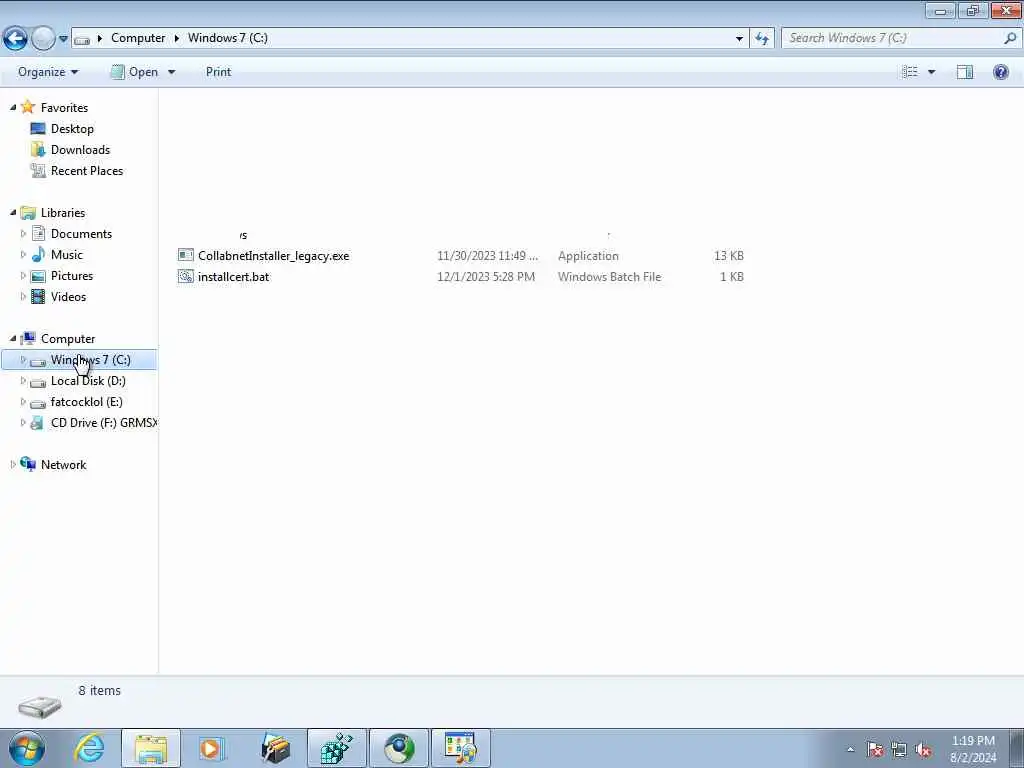Open the More options view dropdown arrow
Screen dimensions: 1024x768
click(x=931, y=72)
